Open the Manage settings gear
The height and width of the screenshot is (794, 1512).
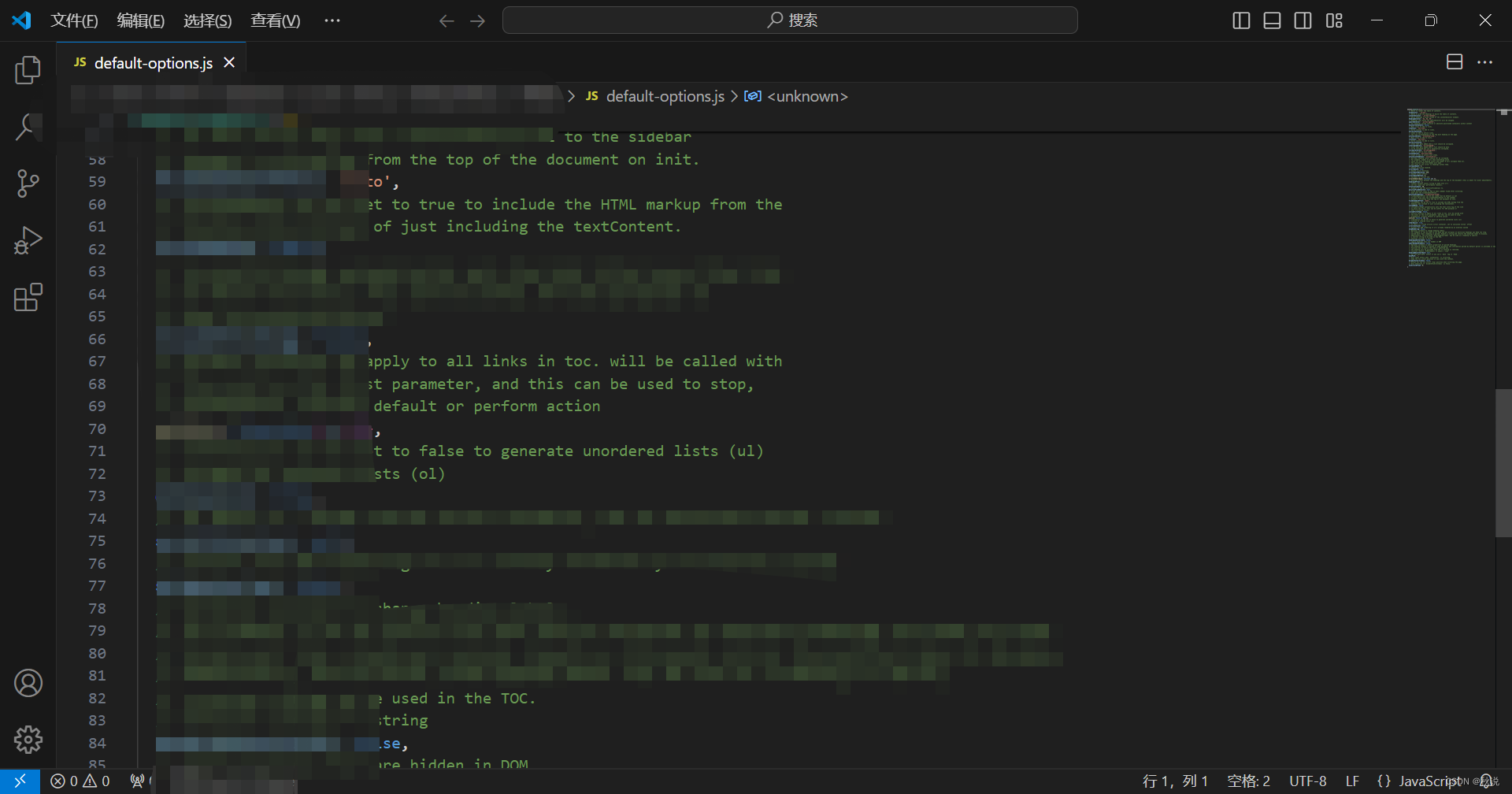pyautogui.click(x=28, y=739)
